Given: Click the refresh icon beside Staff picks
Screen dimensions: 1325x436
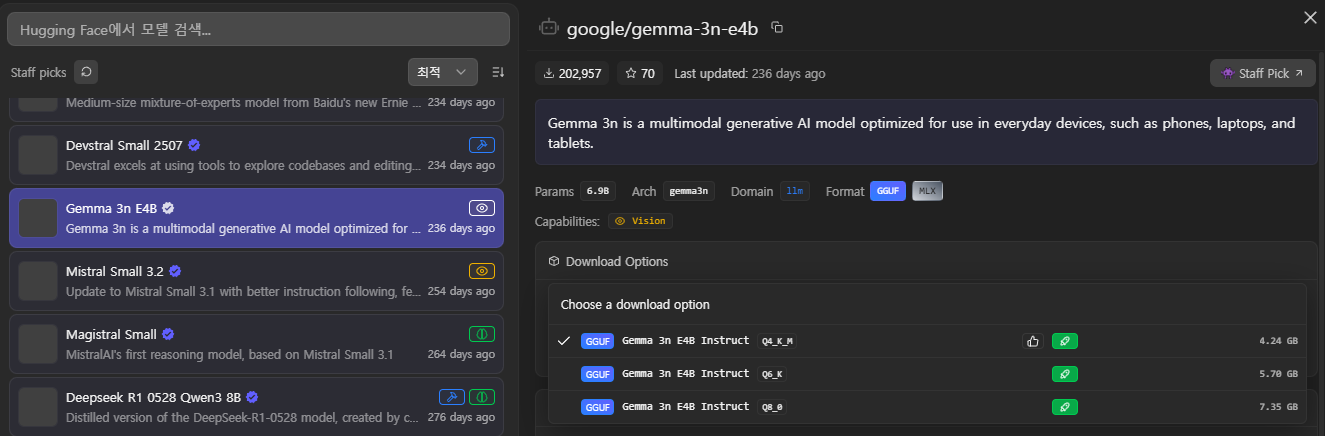Looking at the screenshot, I should click(86, 72).
